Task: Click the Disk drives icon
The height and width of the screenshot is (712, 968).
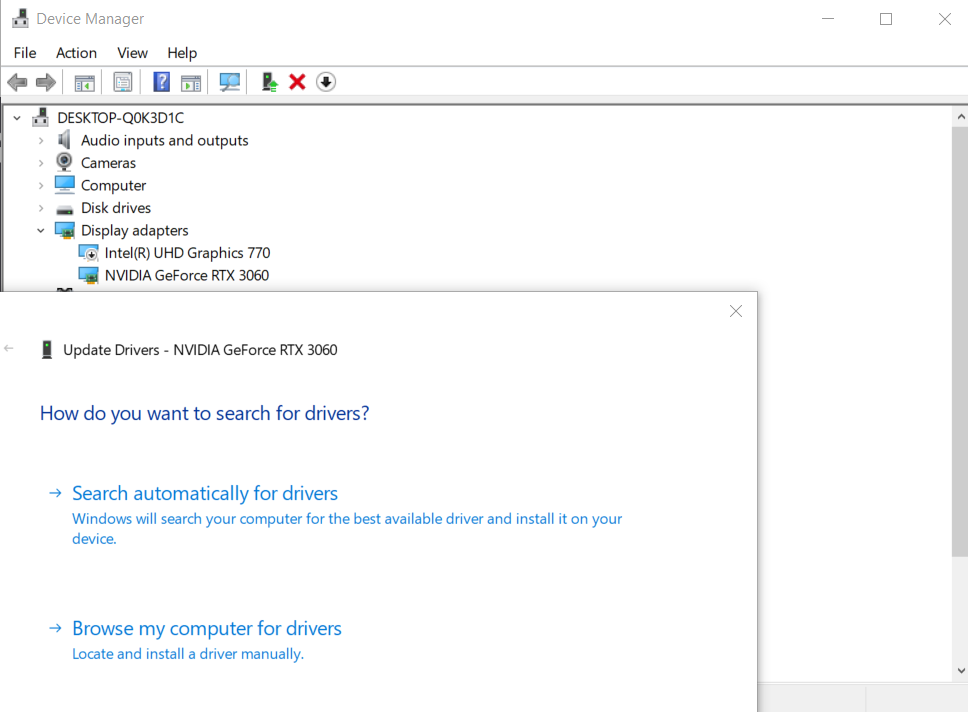Action: pos(65,210)
